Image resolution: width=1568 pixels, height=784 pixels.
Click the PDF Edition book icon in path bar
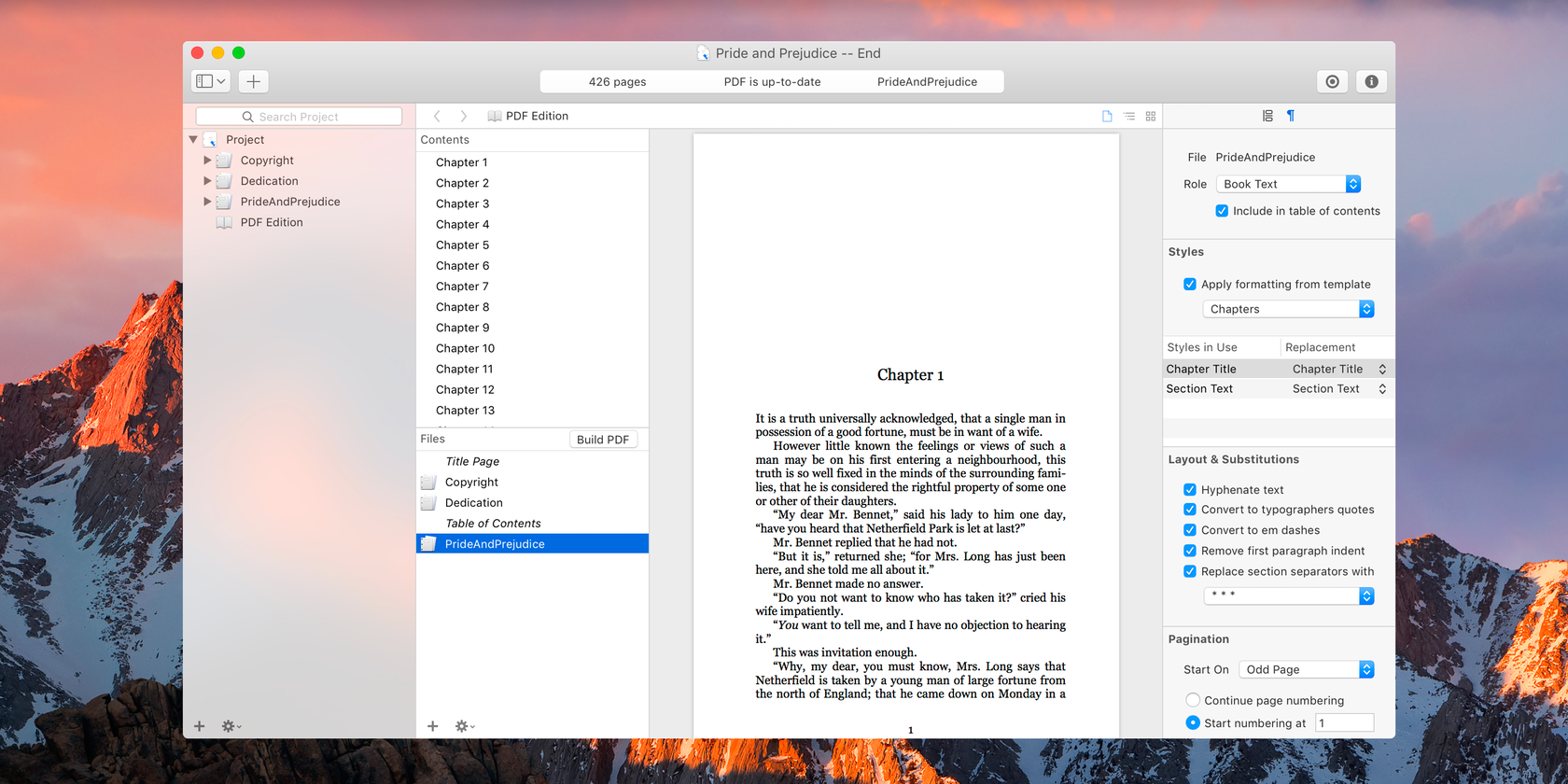pyautogui.click(x=495, y=116)
